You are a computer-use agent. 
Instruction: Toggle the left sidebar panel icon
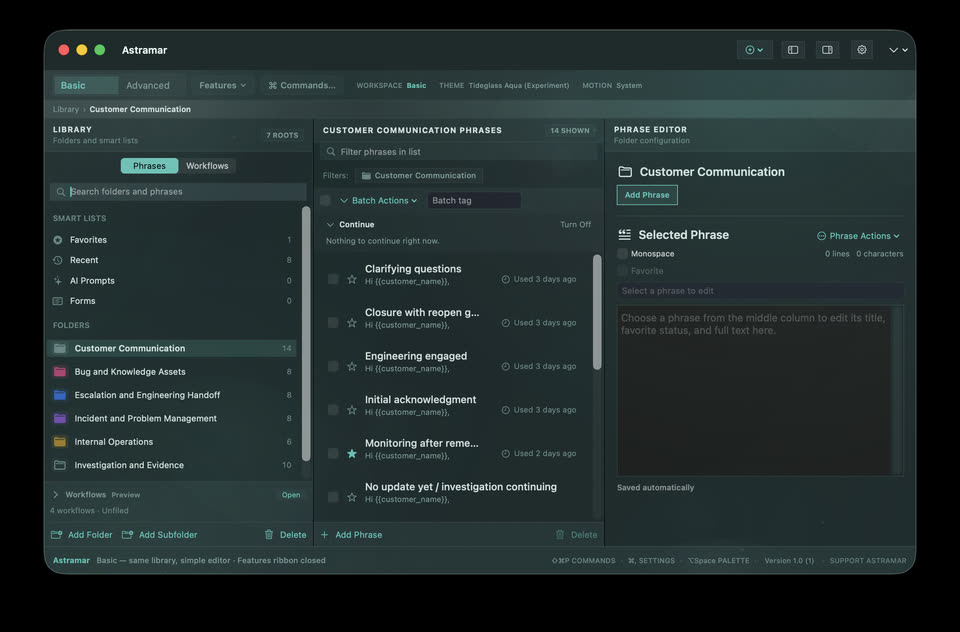(793, 50)
